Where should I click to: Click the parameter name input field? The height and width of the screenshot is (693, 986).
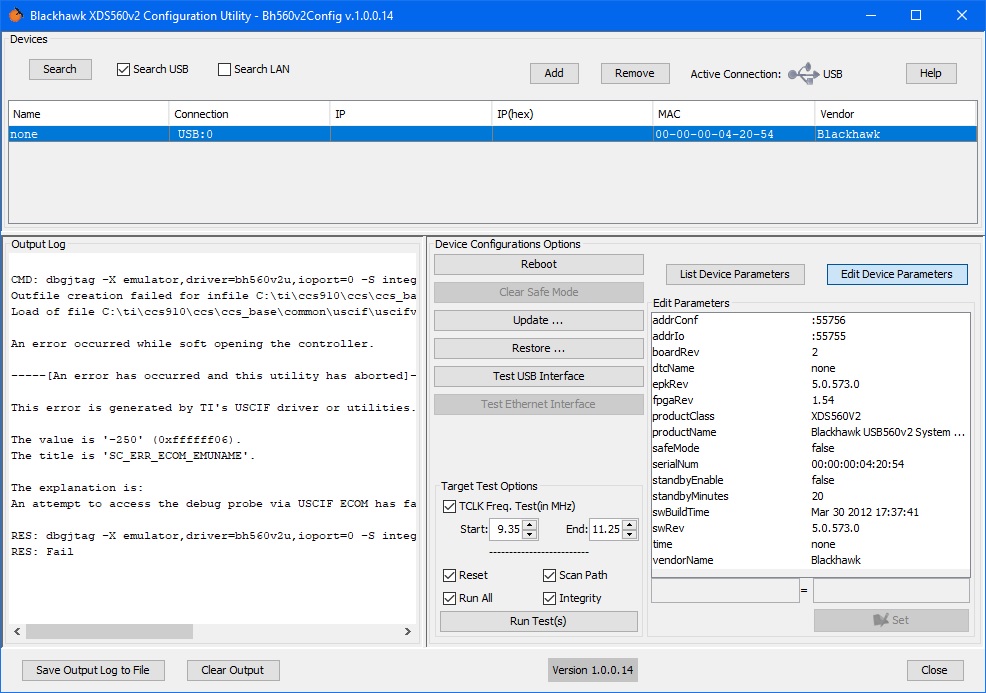pos(725,591)
